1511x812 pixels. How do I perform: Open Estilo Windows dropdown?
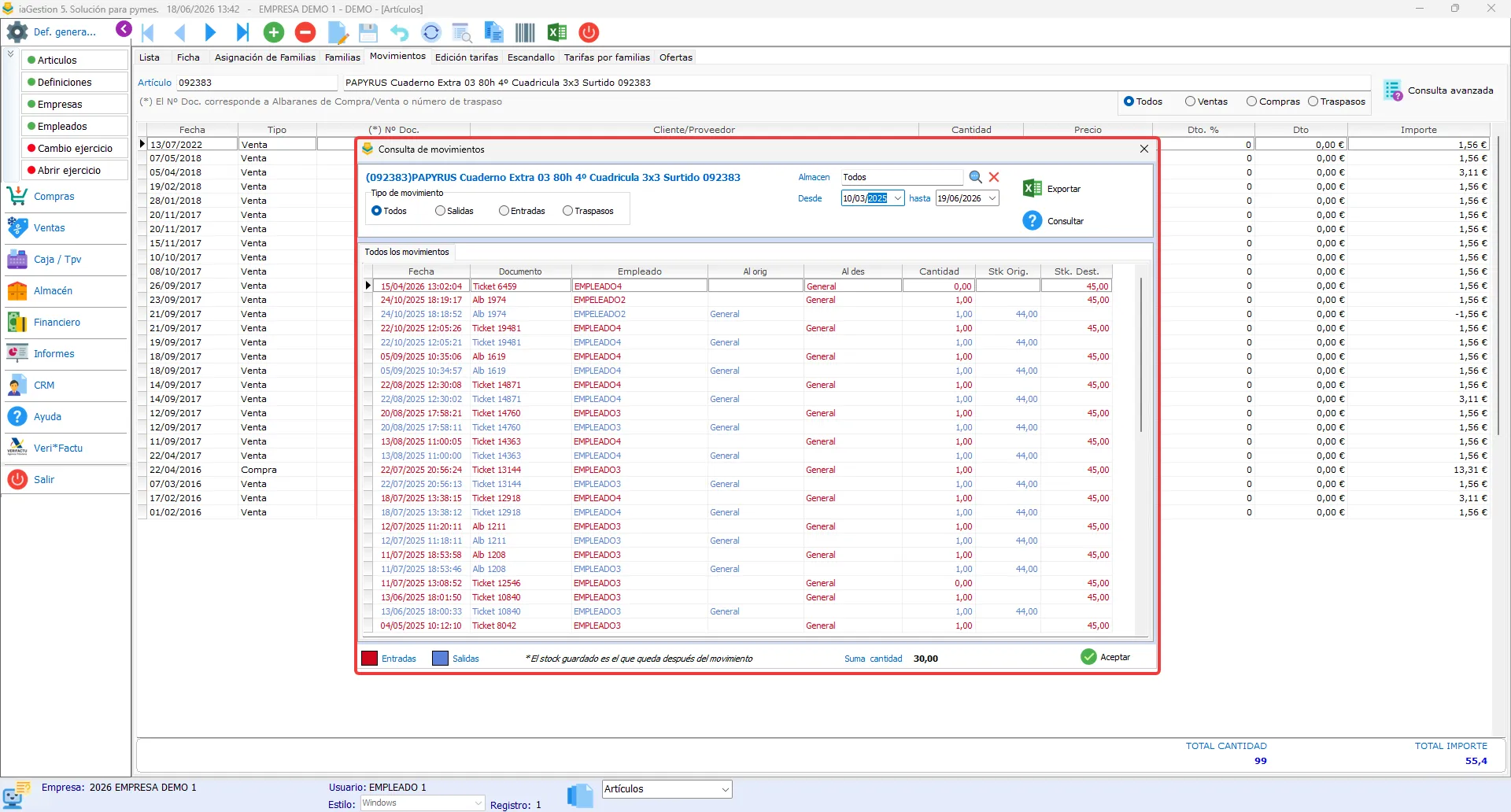click(422, 803)
